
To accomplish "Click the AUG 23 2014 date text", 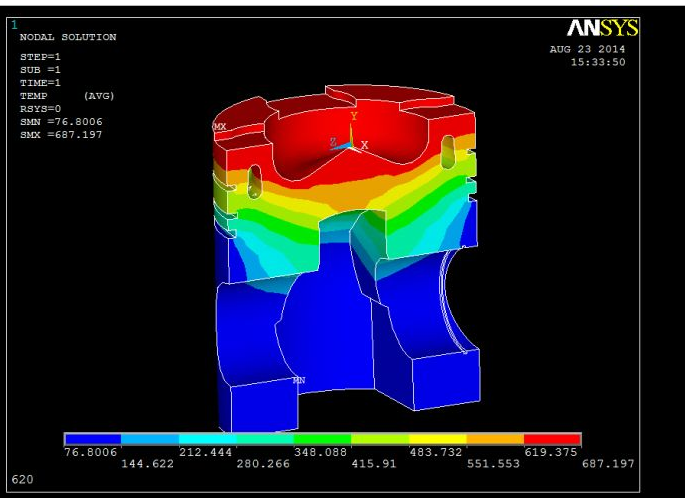I will pos(587,49).
